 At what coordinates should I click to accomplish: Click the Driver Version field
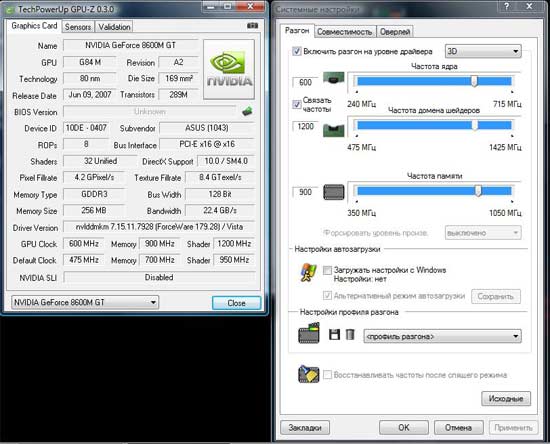pyautogui.click(x=159, y=227)
